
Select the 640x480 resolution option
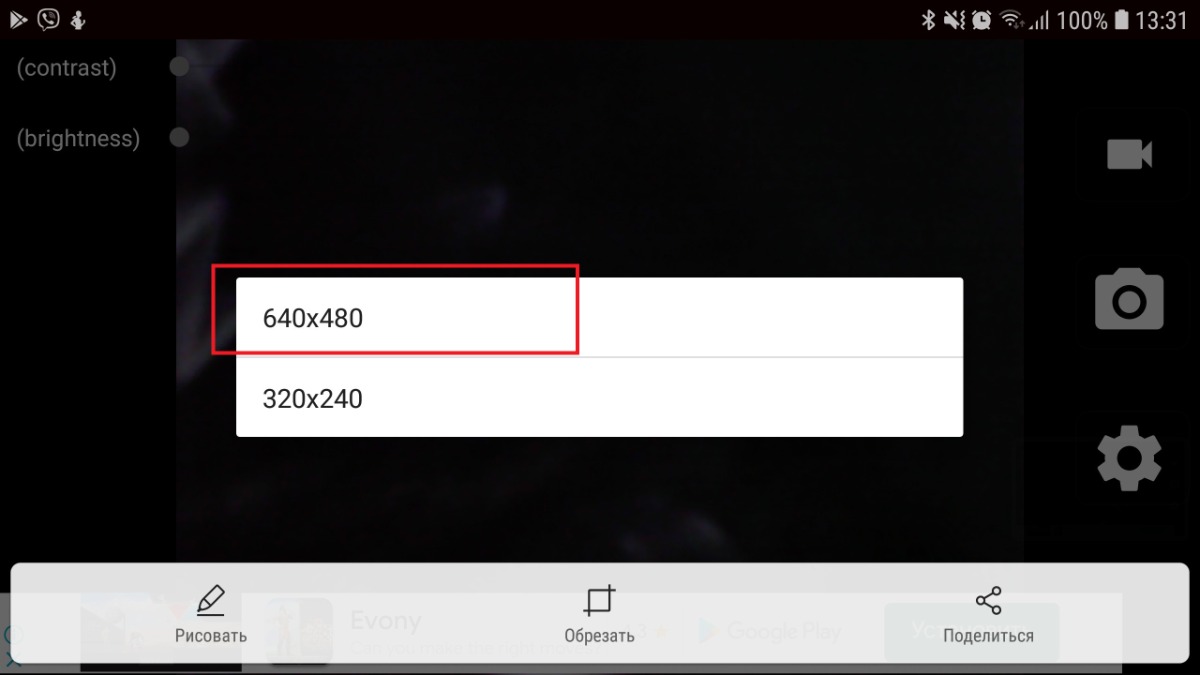(599, 318)
